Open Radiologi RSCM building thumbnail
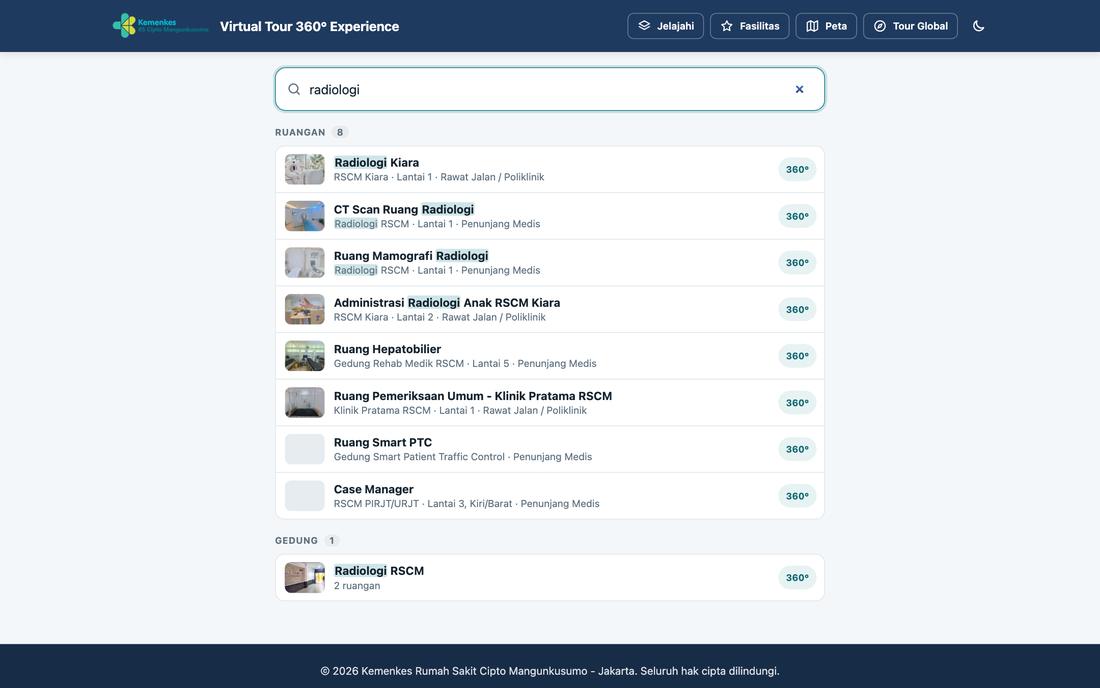This screenshot has width=1100, height=688. 304,577
